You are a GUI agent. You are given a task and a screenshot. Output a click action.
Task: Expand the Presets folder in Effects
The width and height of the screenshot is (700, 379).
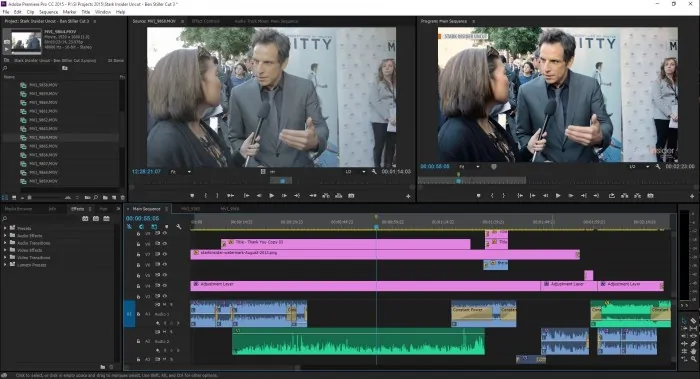pyautogui.click(x=5, y=228)
